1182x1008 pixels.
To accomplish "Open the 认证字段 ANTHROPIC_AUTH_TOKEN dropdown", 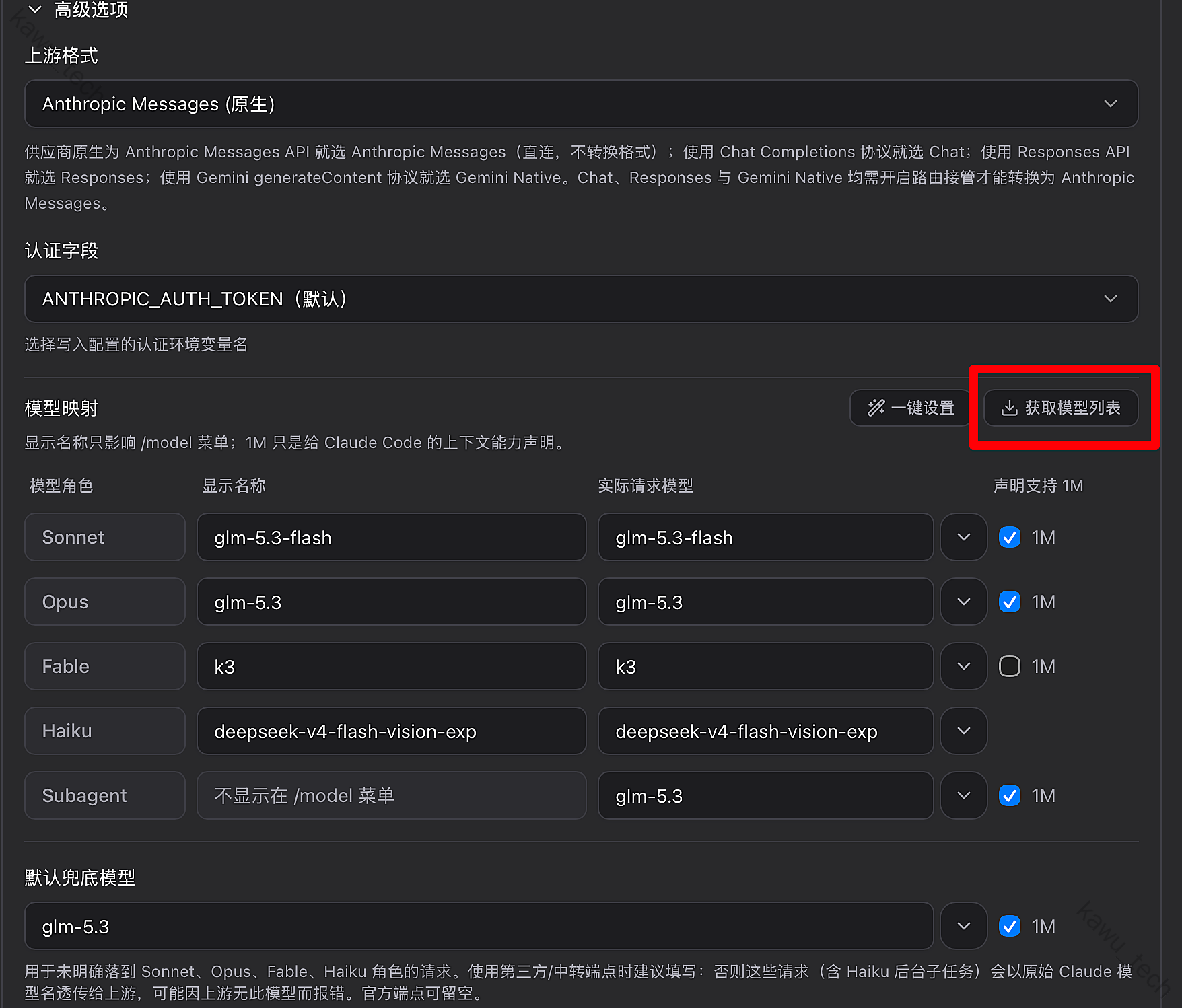I will [x=582, y=299].
